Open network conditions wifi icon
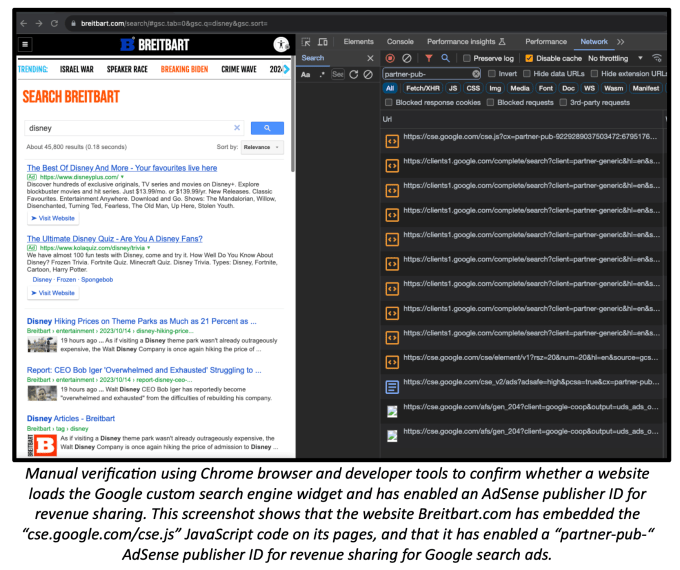 [657, 58]
